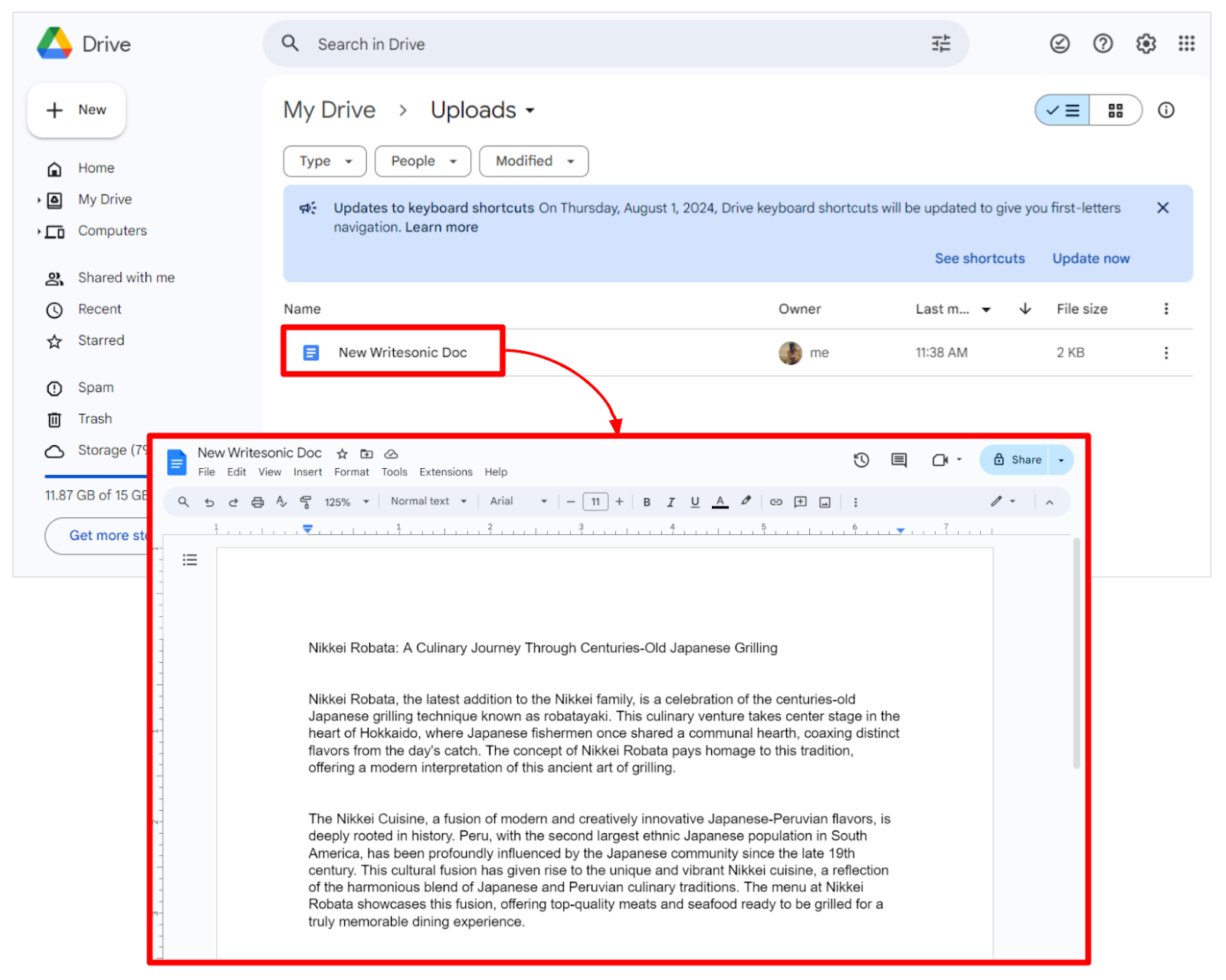Open the comments history icon
The image size is (1226, 980).
pos(900,460)
